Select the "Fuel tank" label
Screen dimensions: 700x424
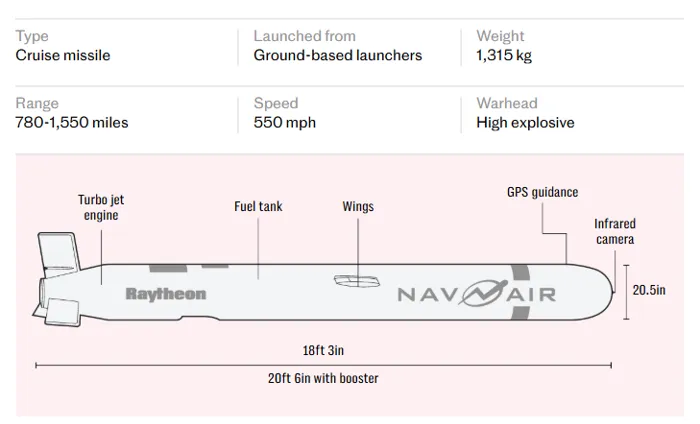click(258, 207)
